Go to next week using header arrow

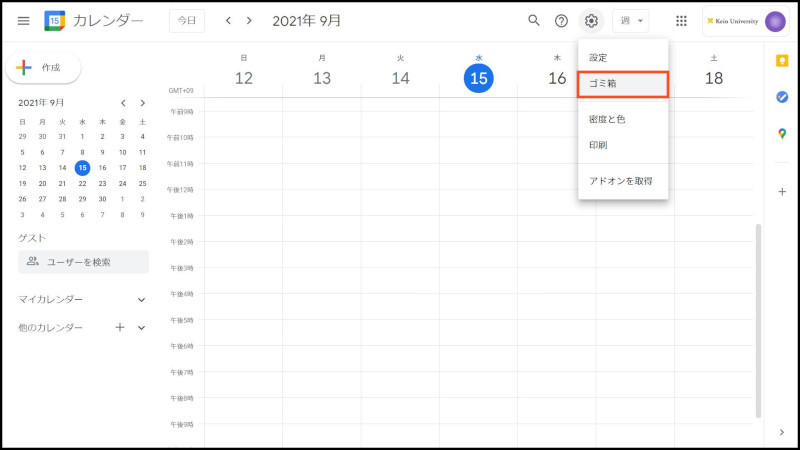249,20
